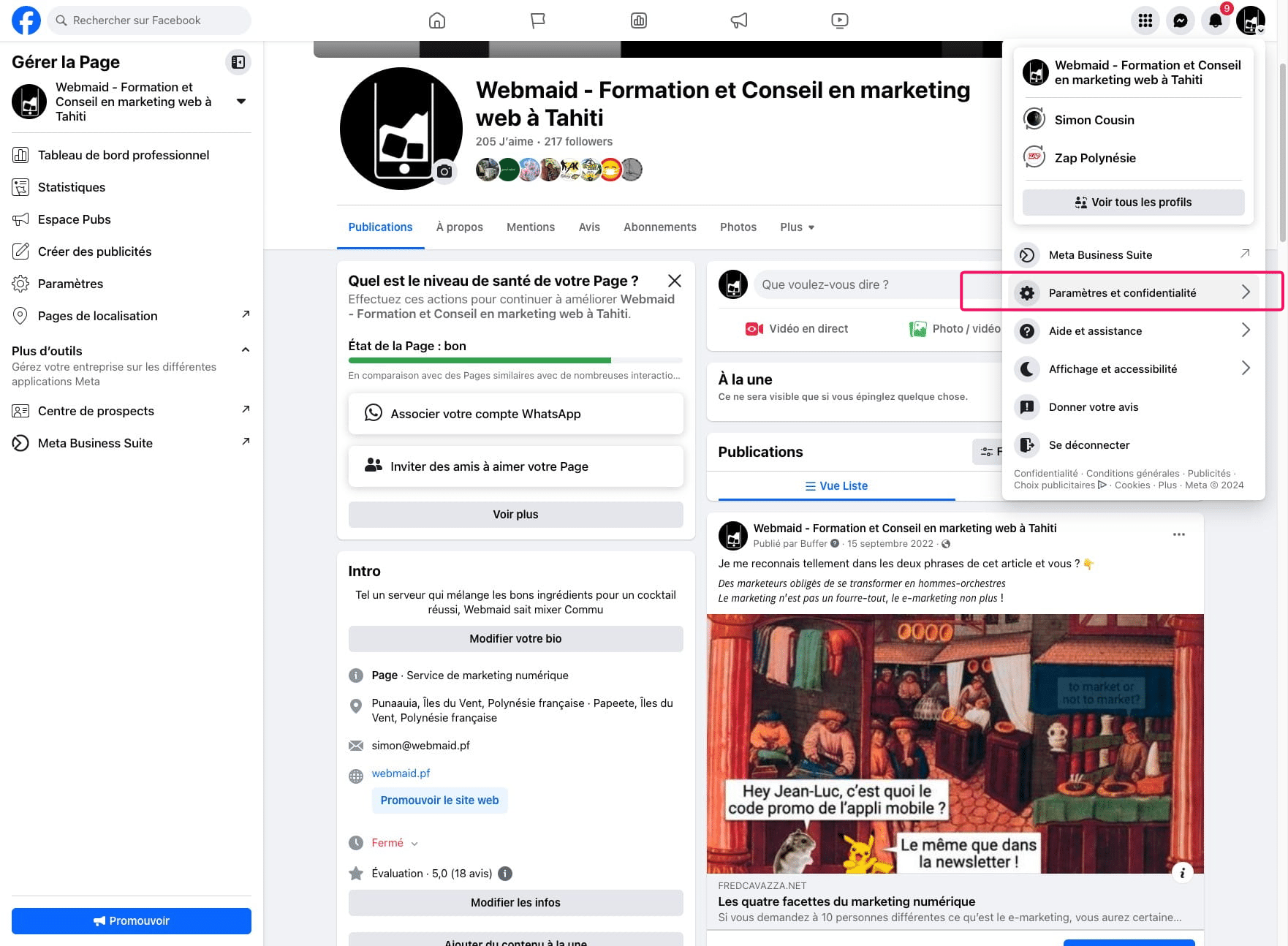The height and width of the screenshot is (946, 1288).
Task: Click the camera icon on profile picture
Action: (x=444, y=172)
